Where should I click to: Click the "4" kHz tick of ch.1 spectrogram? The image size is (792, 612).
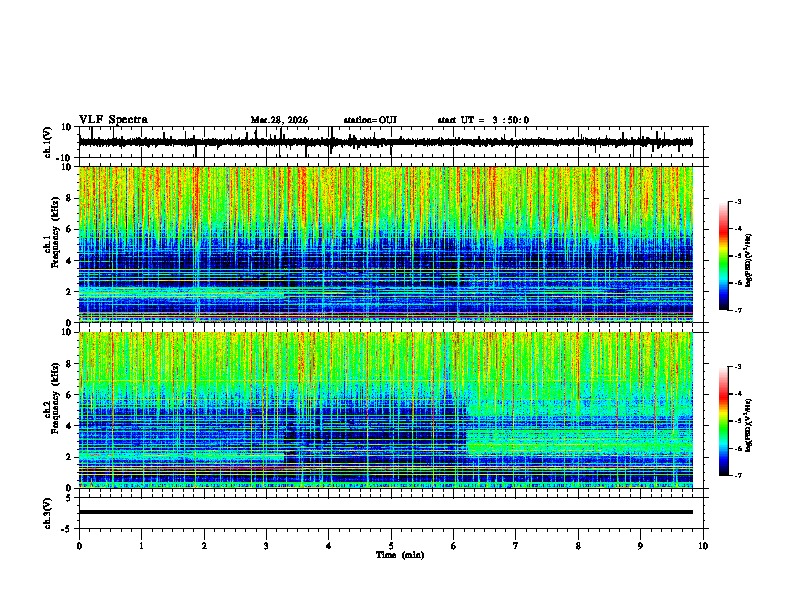point(69,261)
